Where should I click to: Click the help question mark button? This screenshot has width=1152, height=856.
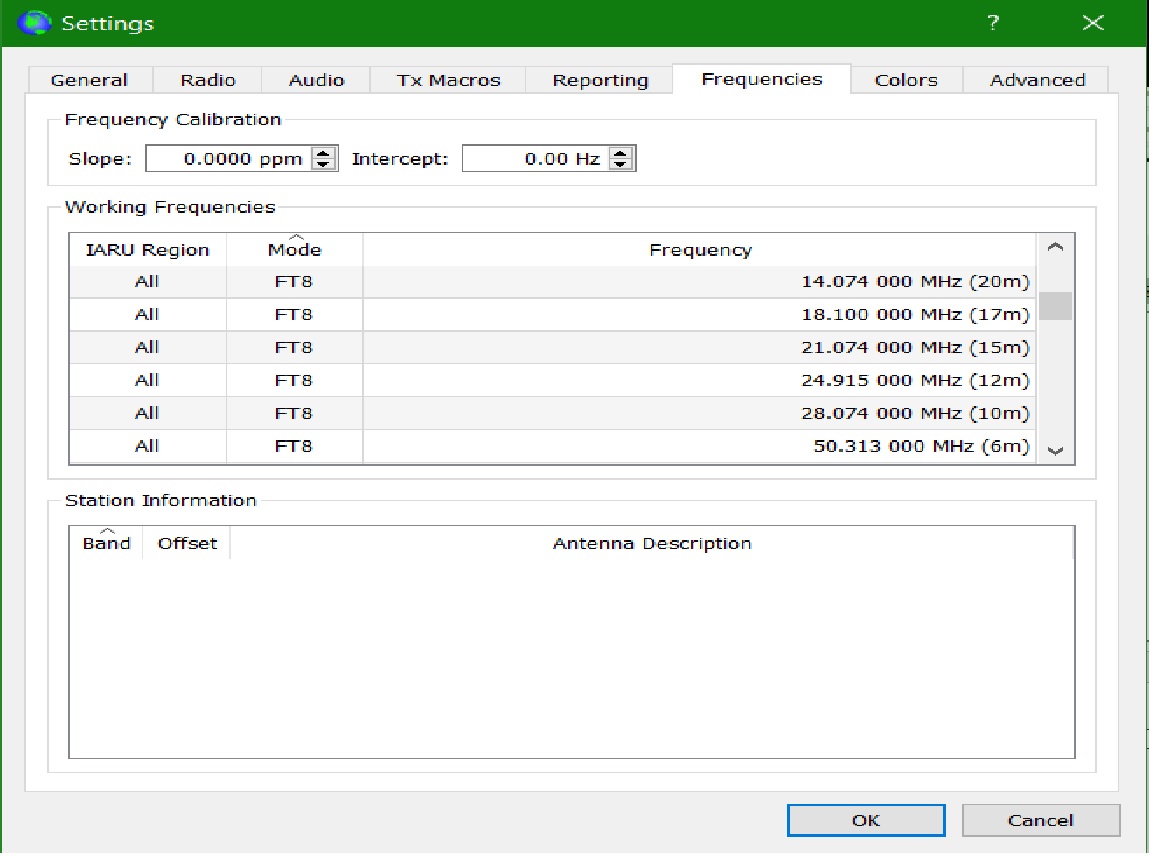click(993, 22)
